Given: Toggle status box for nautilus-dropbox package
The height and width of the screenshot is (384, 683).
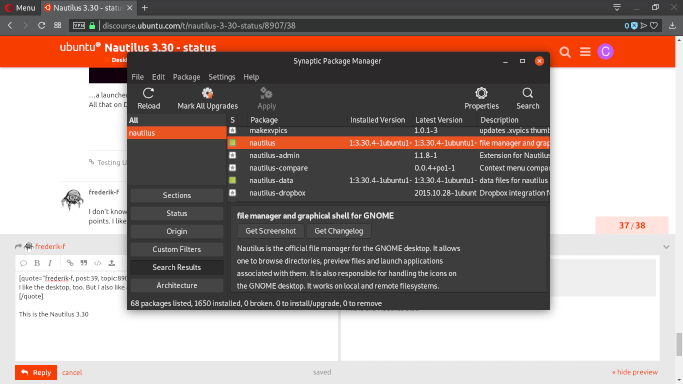Looking at the screenshot, I should (x=233, y=193).
